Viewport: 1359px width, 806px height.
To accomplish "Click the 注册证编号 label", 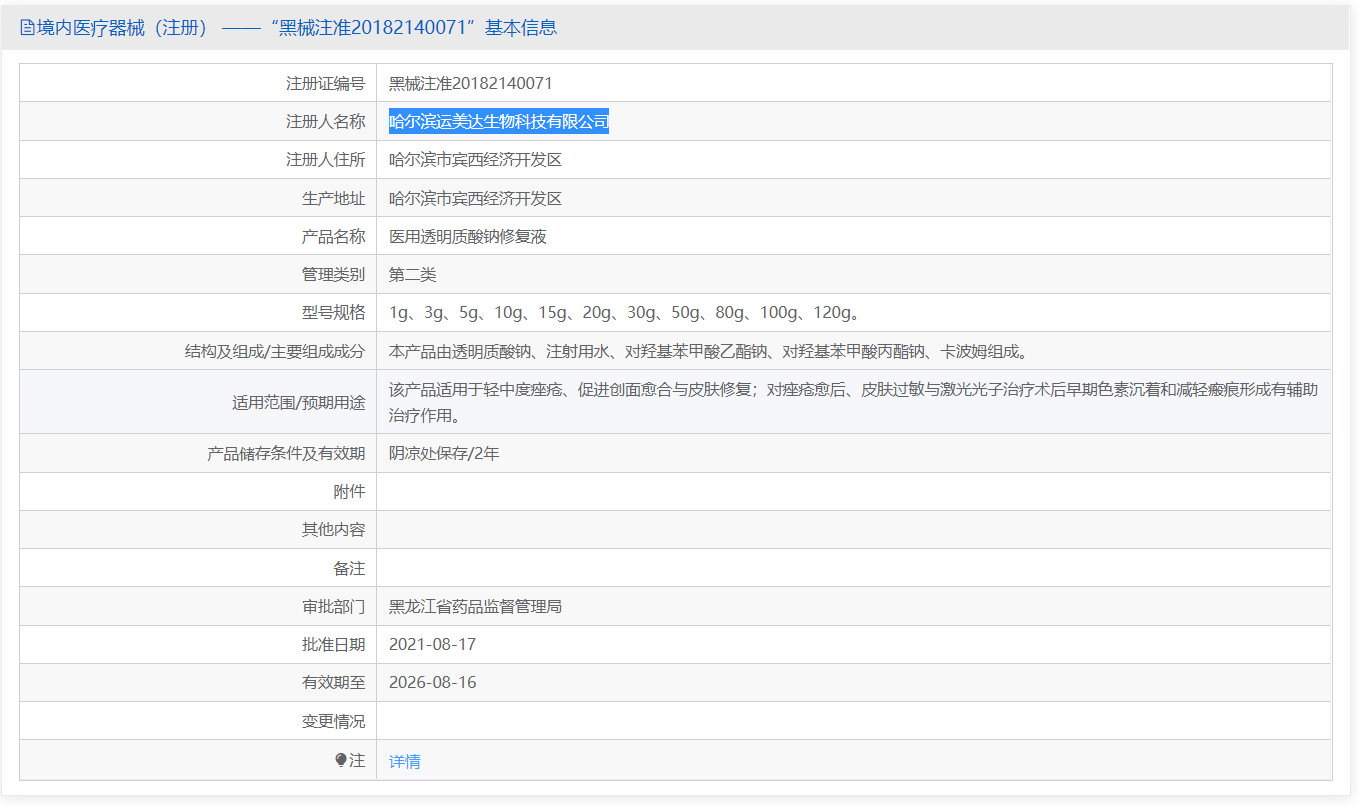I will tap(326, 84).
